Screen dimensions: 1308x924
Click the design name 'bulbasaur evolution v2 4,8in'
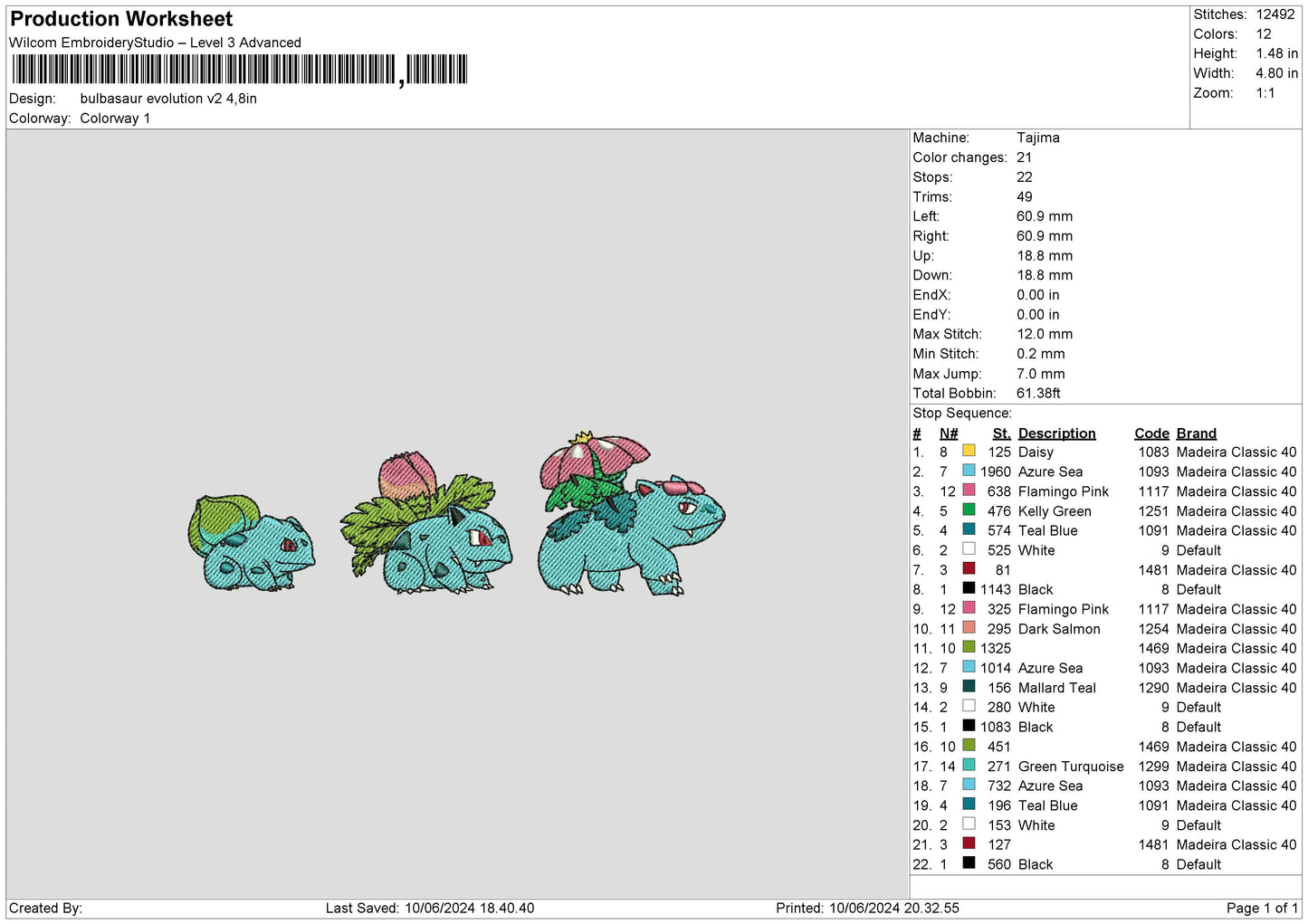[168, 99]
